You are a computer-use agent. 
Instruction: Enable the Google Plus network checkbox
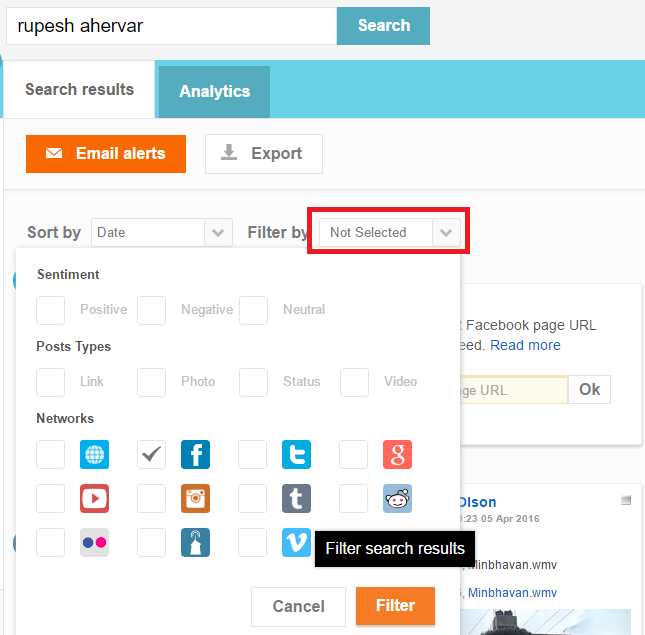(x=353, y=454)
